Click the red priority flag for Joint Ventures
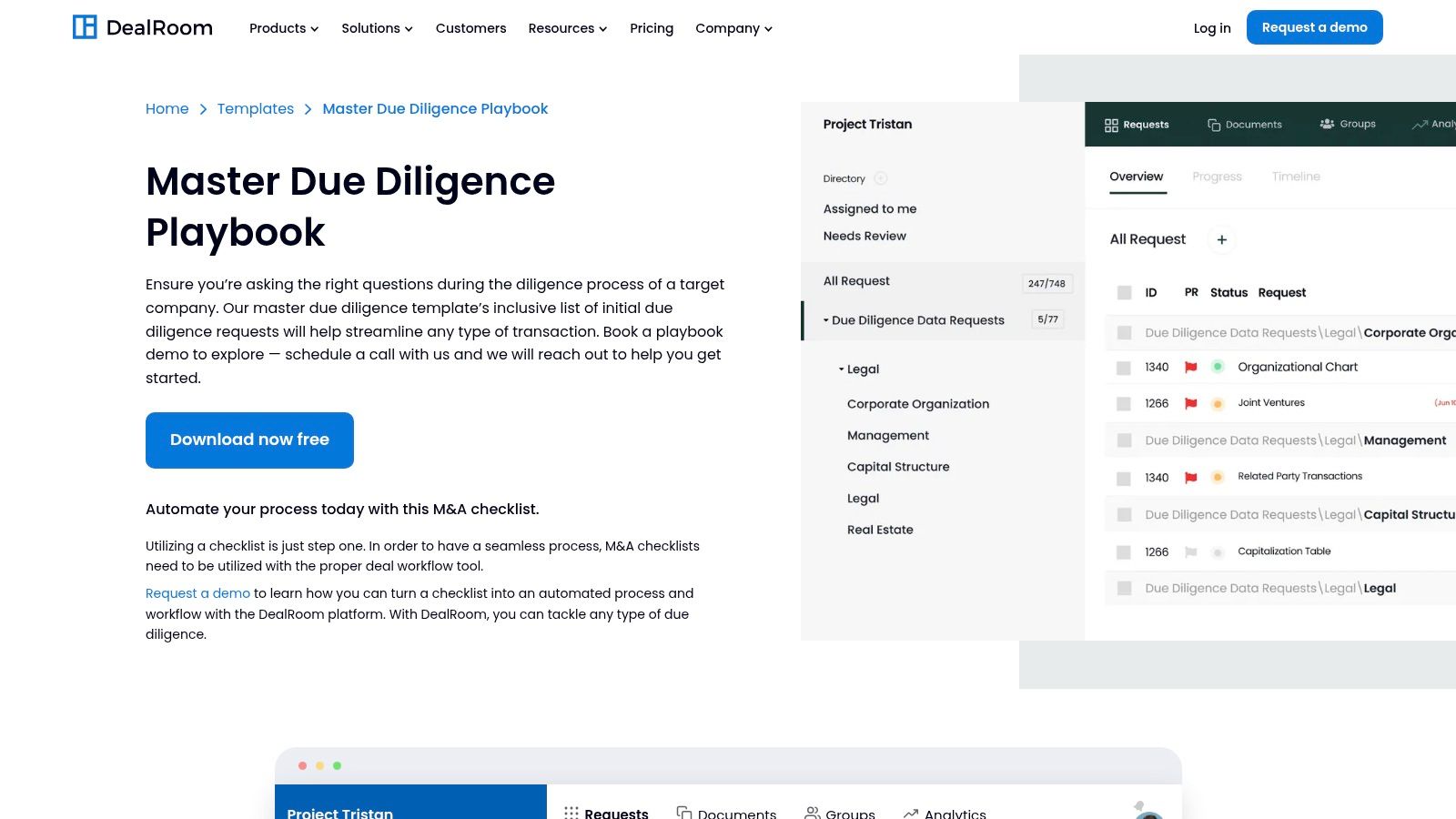1456x819 pixels. click(1190, 403)
